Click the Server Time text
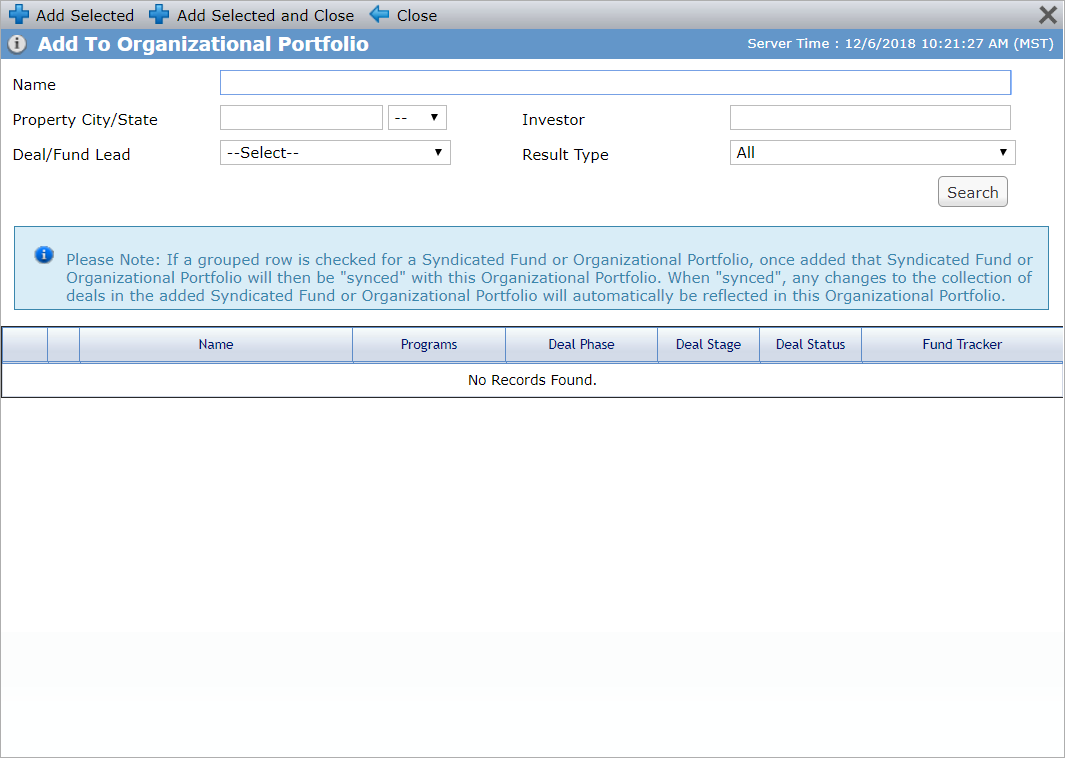 coord(901,43)
